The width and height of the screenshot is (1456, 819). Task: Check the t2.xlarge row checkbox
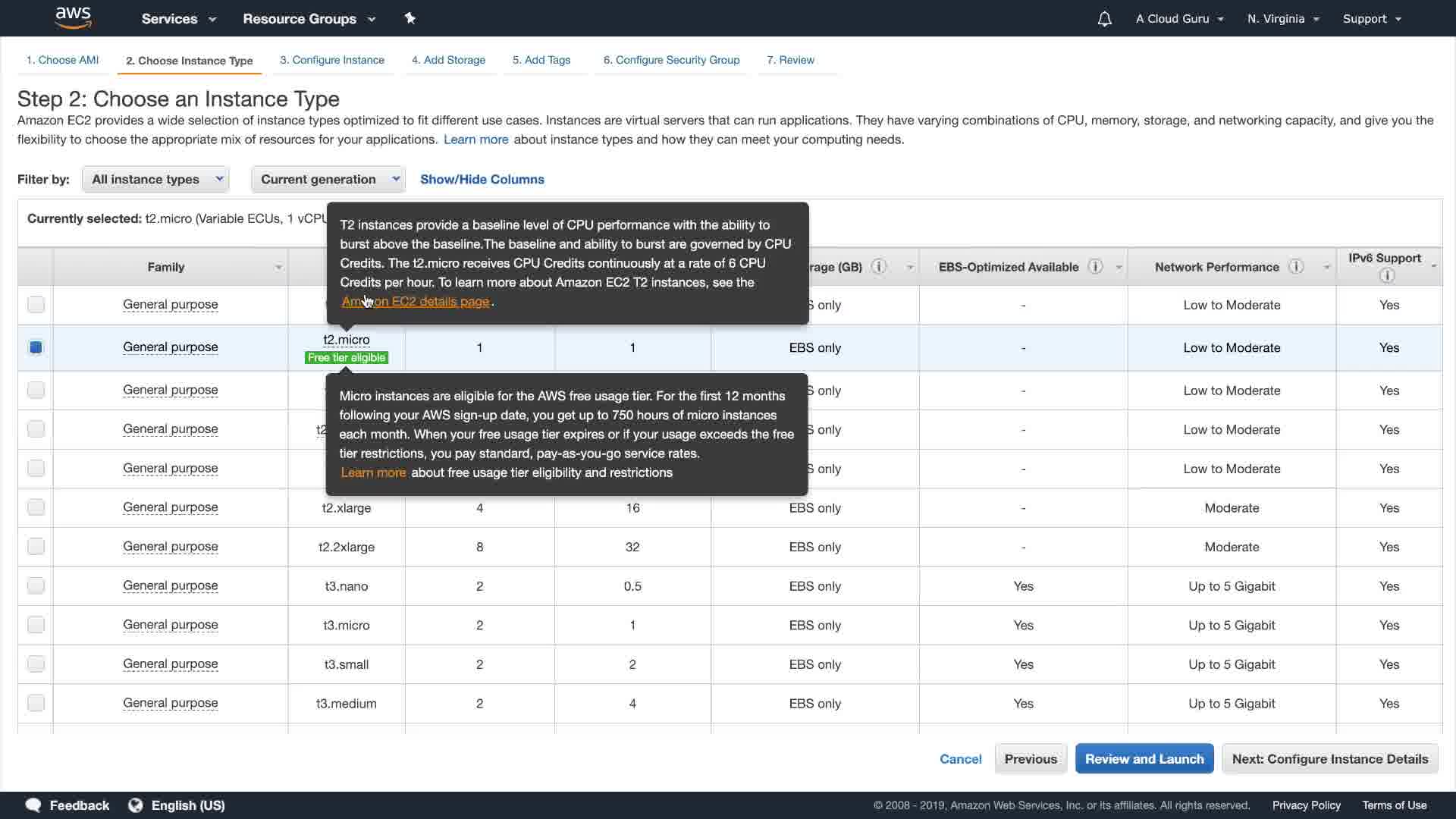(x=36, y=507)
